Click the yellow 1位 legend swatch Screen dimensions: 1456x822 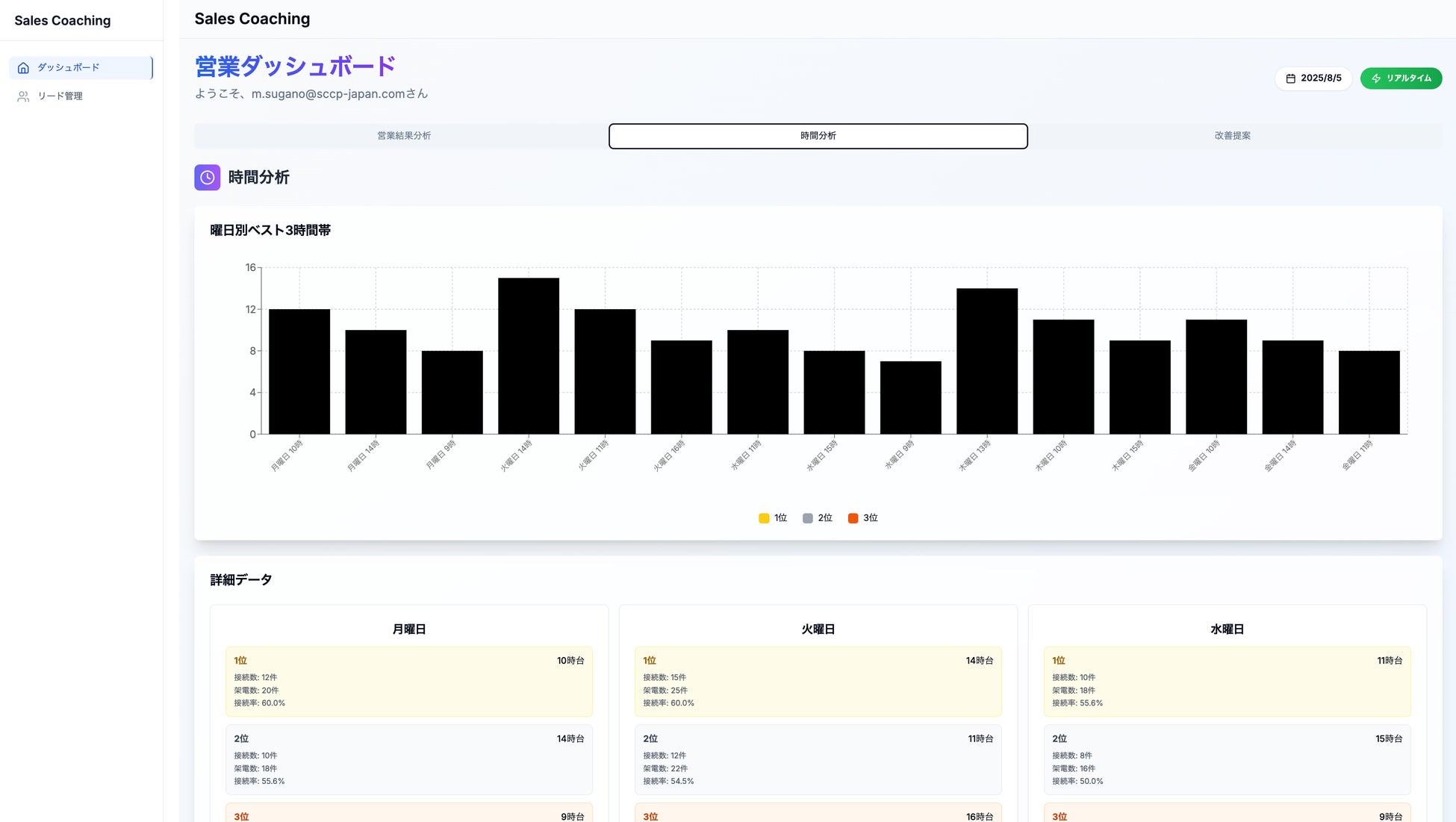764,518
